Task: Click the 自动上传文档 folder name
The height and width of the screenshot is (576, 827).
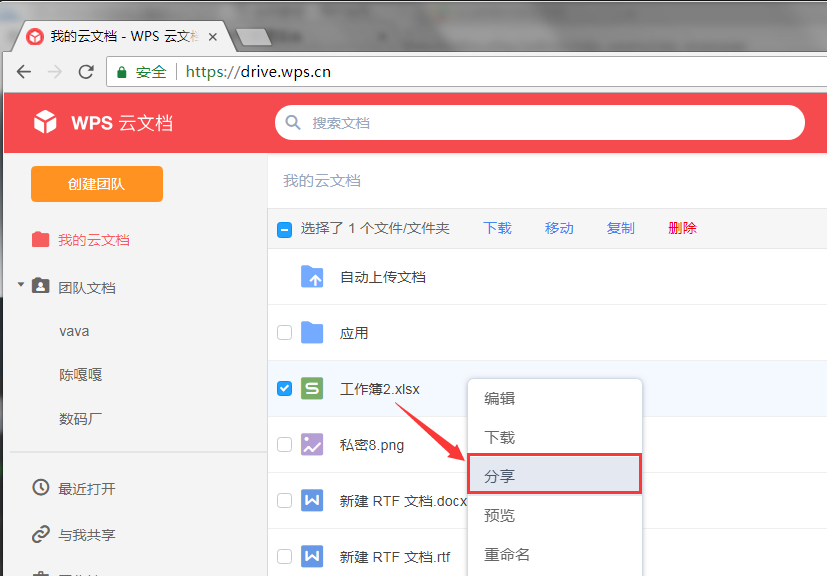Action: click(383, 277)
